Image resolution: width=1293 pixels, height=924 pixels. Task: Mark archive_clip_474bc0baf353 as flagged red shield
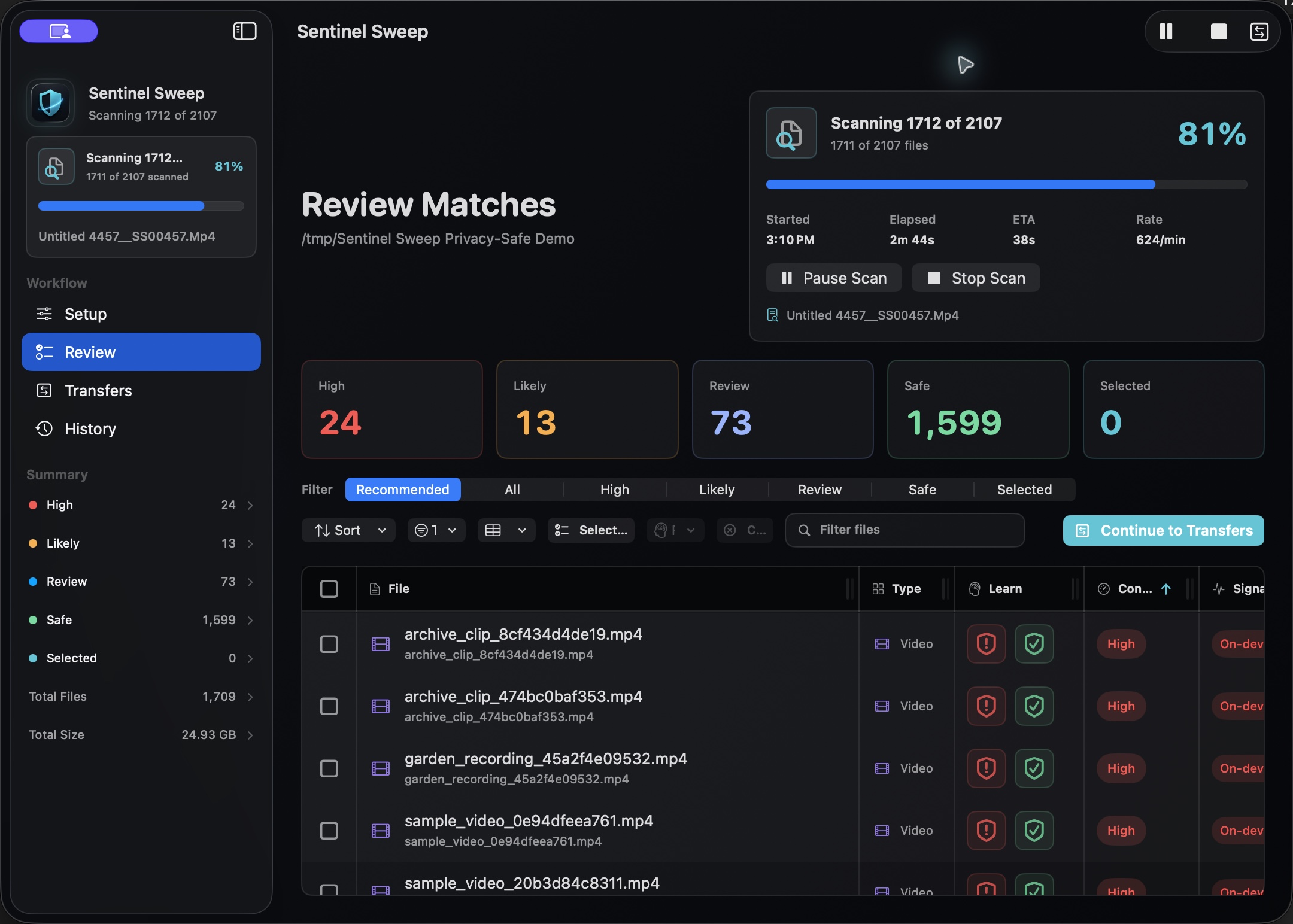987,706
